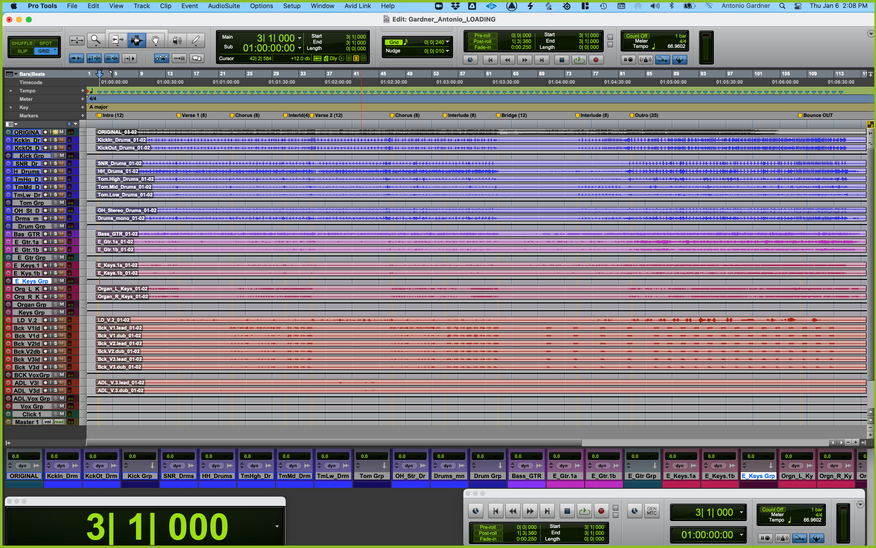876x548 pixels.
Task: Select the Trim tool
Action: 116,40
